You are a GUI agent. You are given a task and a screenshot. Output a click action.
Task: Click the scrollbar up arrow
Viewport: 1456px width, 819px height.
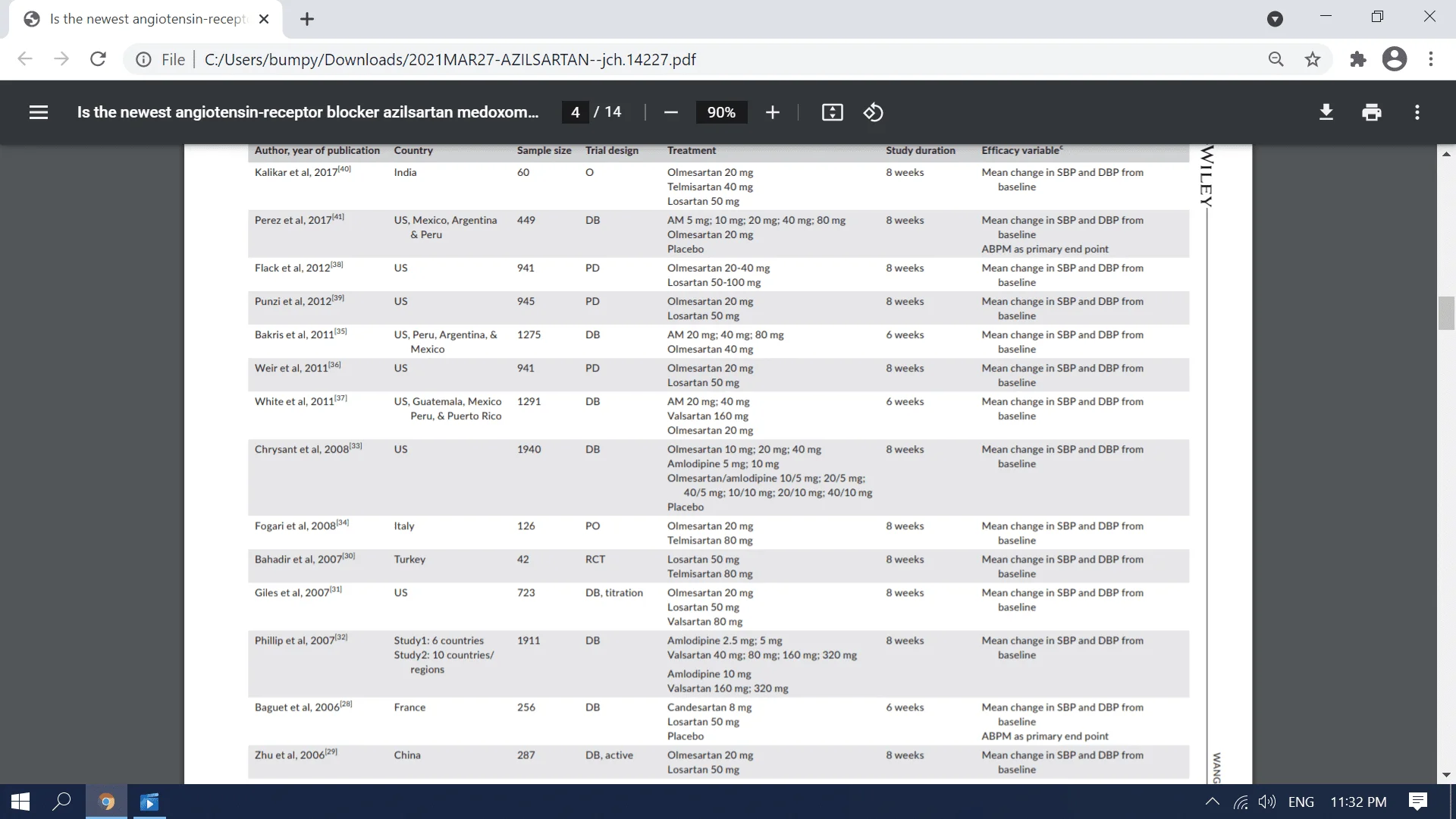(1446, 153)
